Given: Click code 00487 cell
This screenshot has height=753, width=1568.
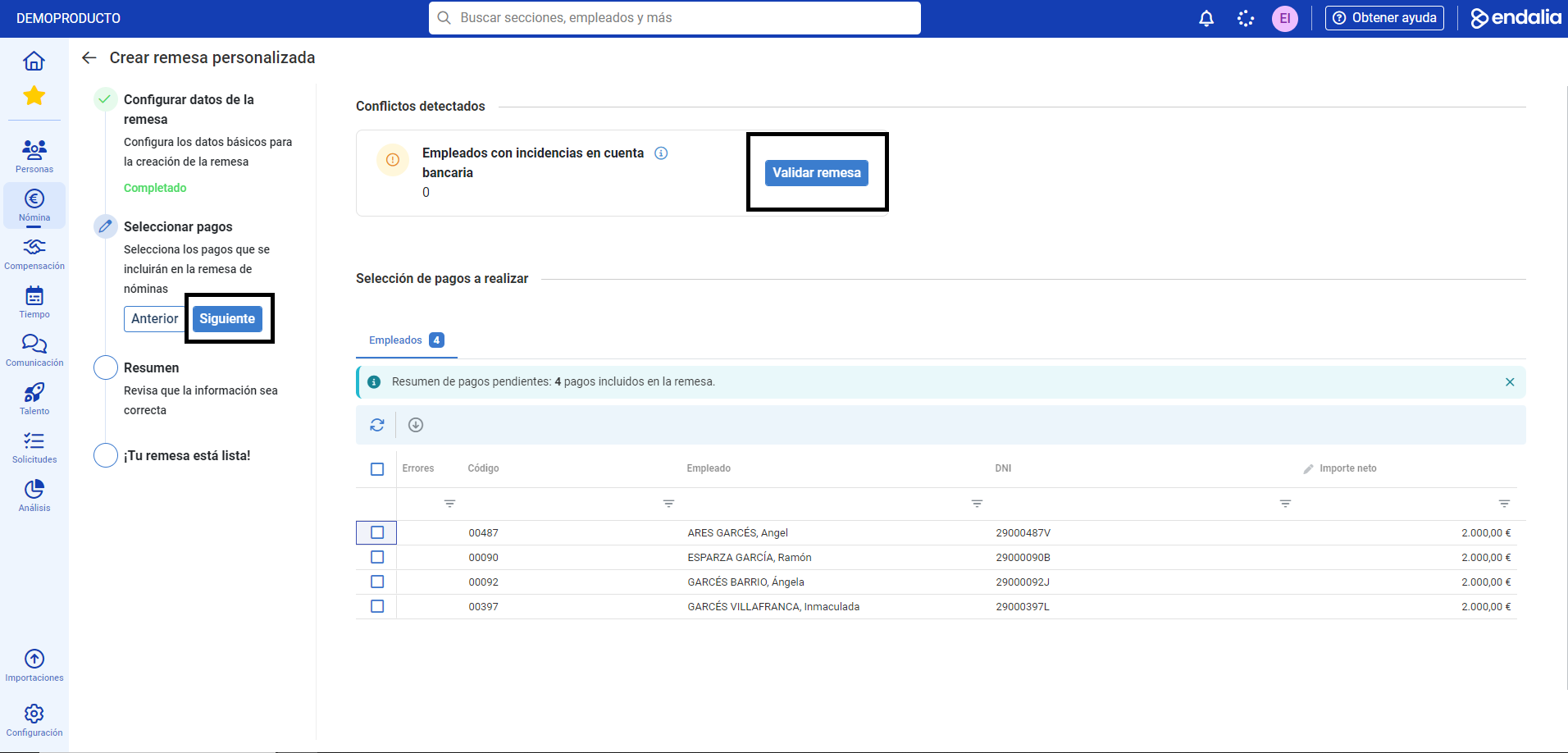Looking at the screenshot, I should pyautogui.click(x=484, y=533).
